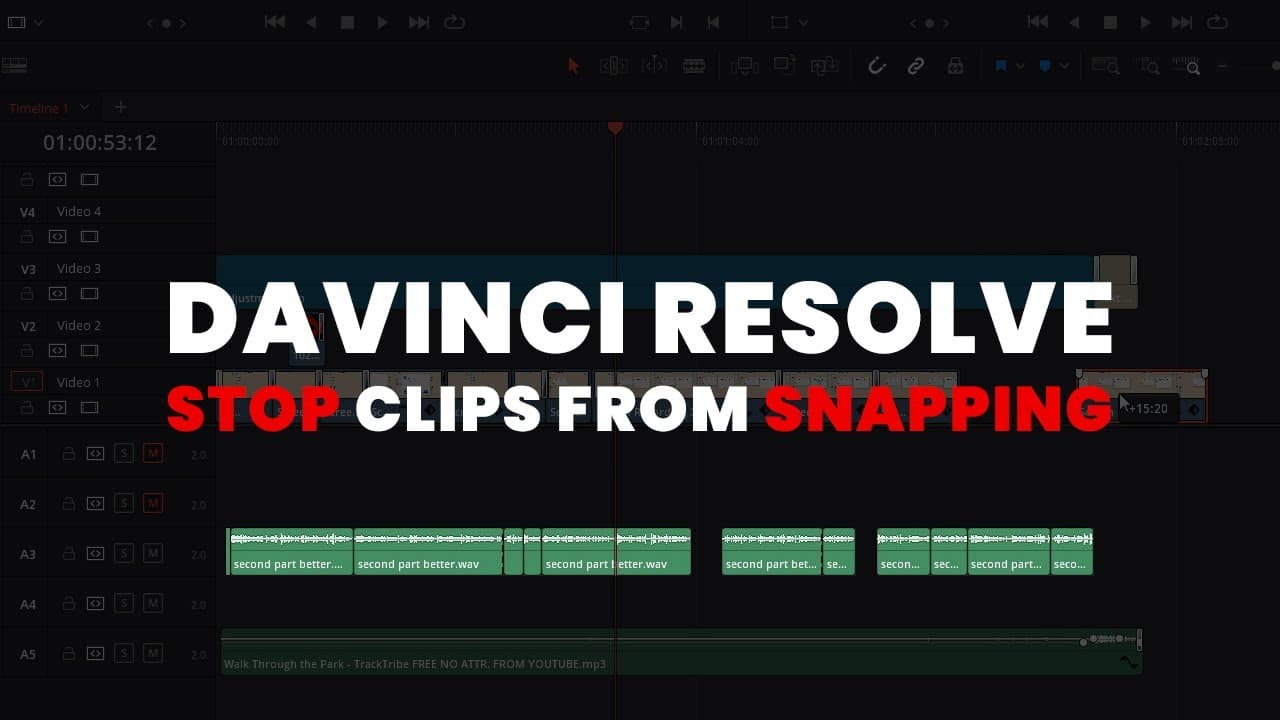Open the marker color dropdown
This screenshot has width=1280, height=720.
(x=1064, y=66)
